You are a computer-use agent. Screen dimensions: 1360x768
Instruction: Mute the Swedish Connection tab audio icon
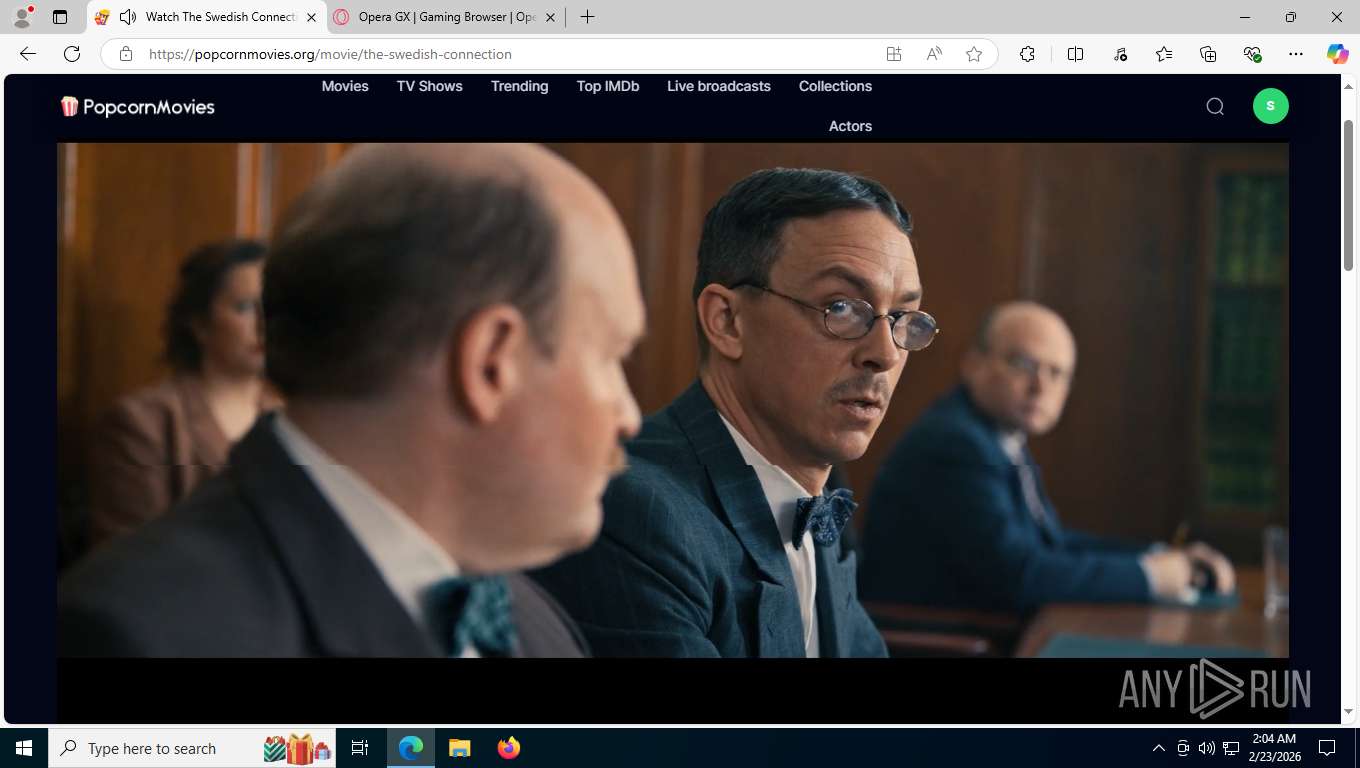click(x=127, y=17)
